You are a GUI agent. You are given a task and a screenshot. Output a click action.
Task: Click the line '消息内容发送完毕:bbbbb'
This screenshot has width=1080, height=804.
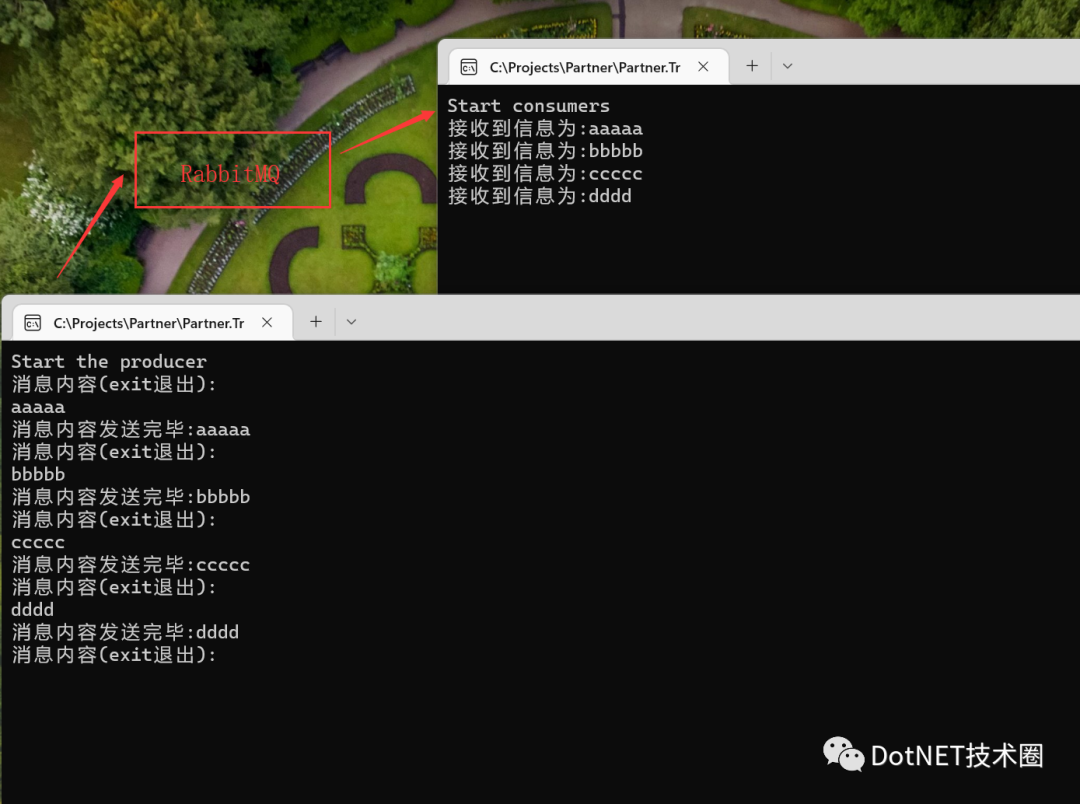(131, 497)
